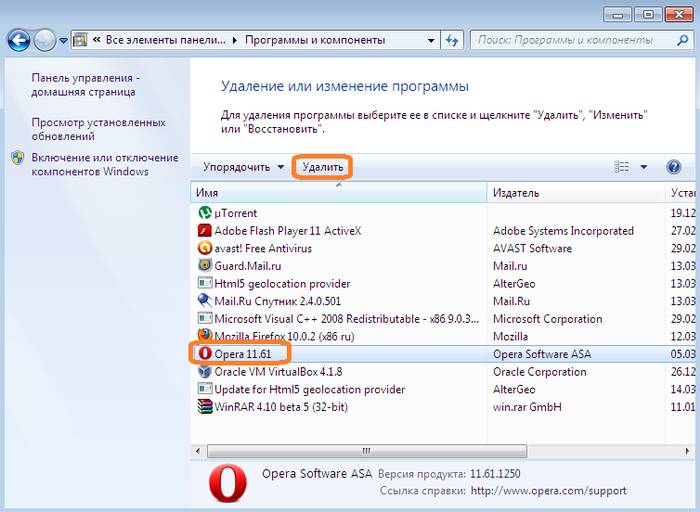Open help via the question mark icon
The width and height of the screenshot is (700, 512).
coord(673,167)
